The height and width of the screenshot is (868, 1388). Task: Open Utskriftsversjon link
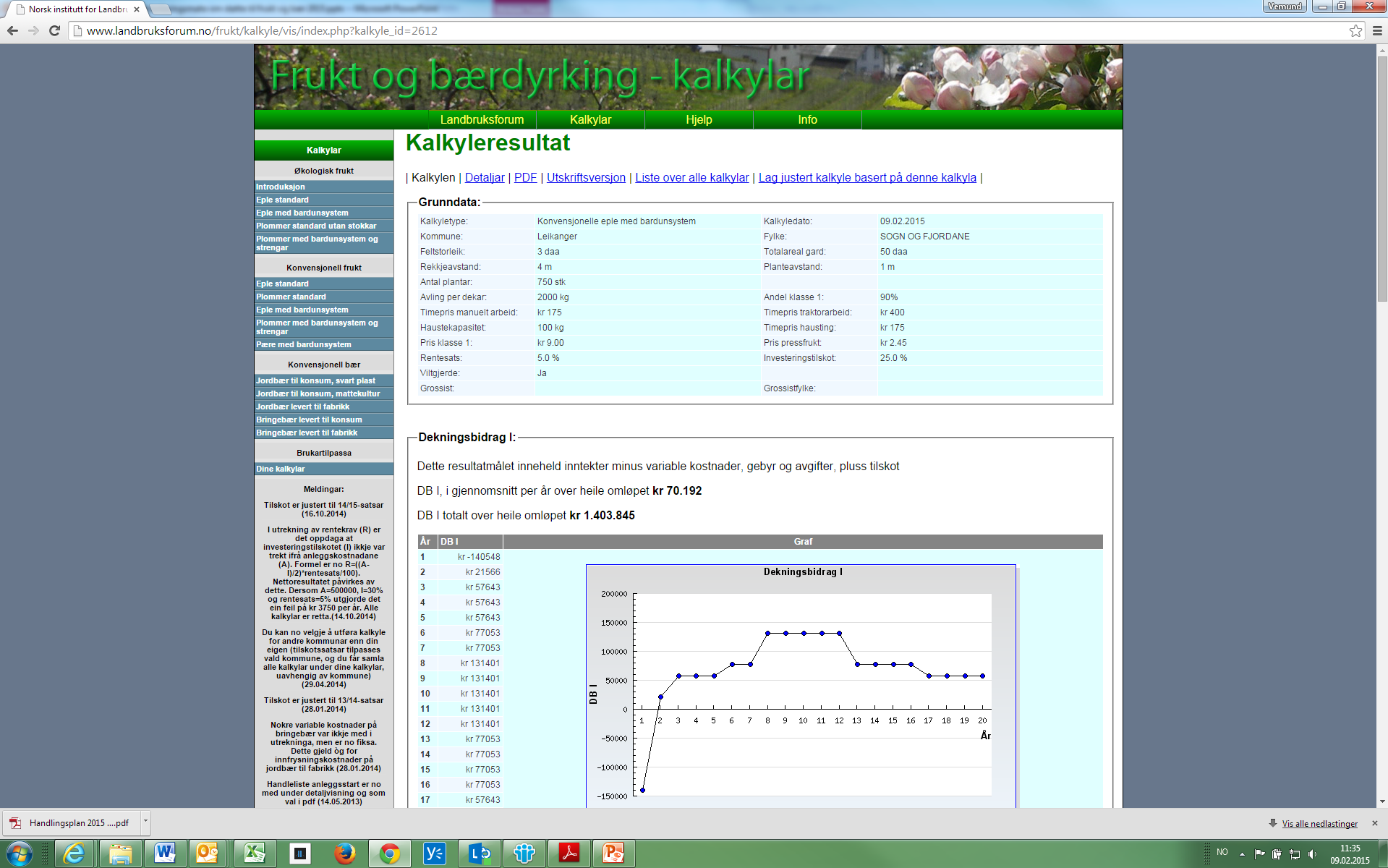tap(586, 177)
